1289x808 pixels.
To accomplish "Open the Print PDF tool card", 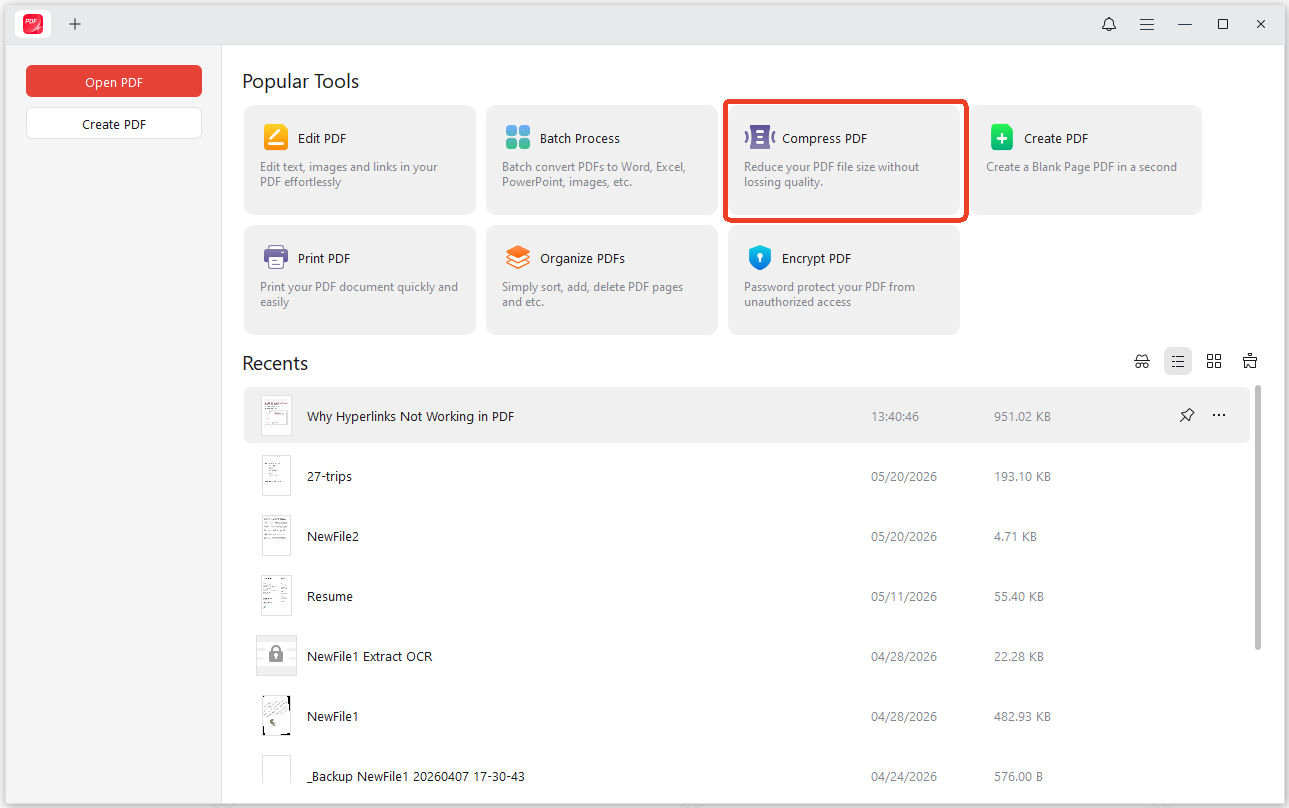I will tap(360, 280).
